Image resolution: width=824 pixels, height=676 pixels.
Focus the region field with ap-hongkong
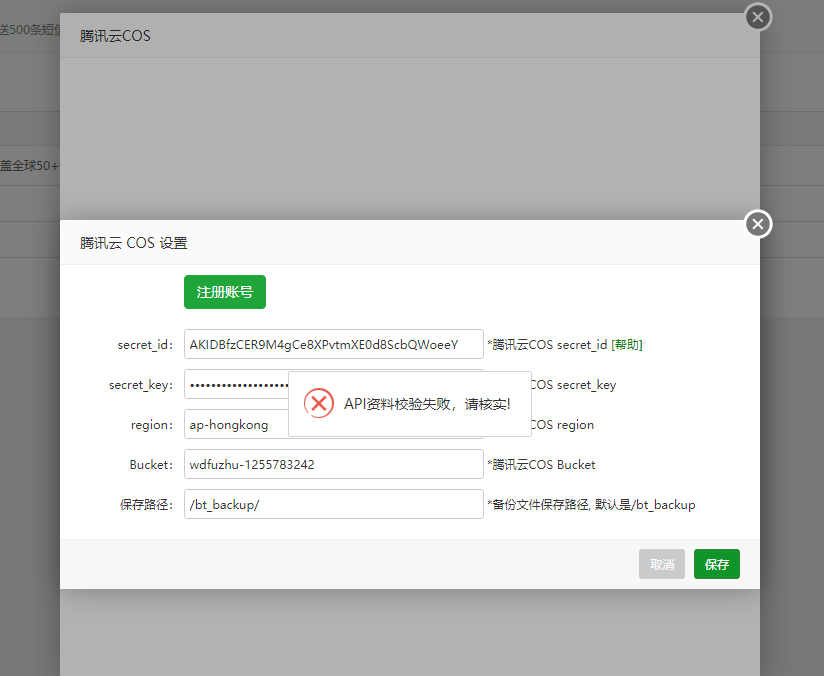point(236,424)
